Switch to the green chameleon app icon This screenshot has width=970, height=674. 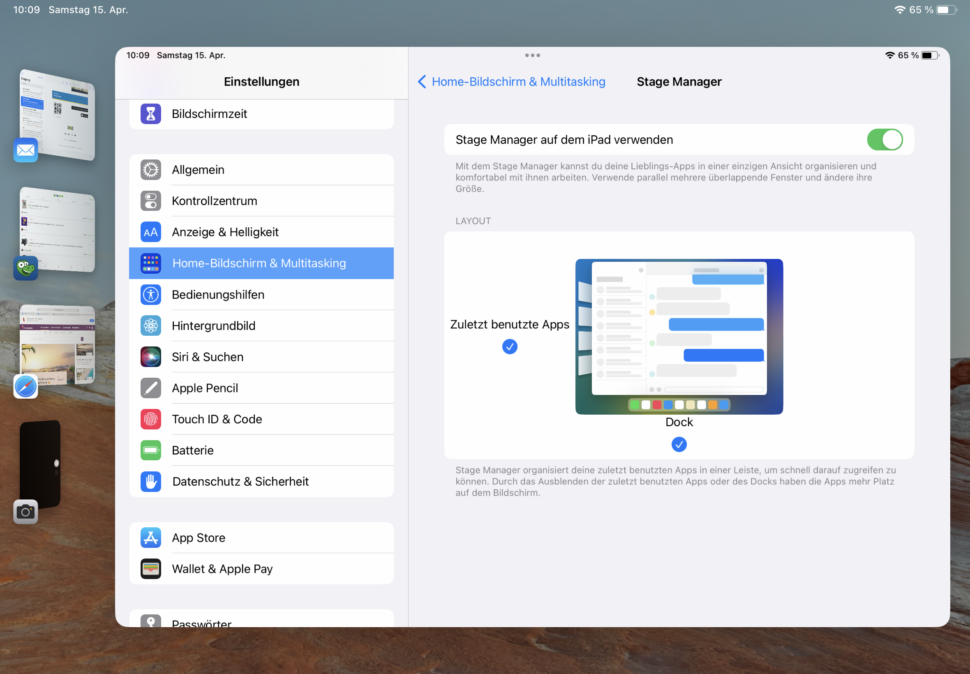25,268
